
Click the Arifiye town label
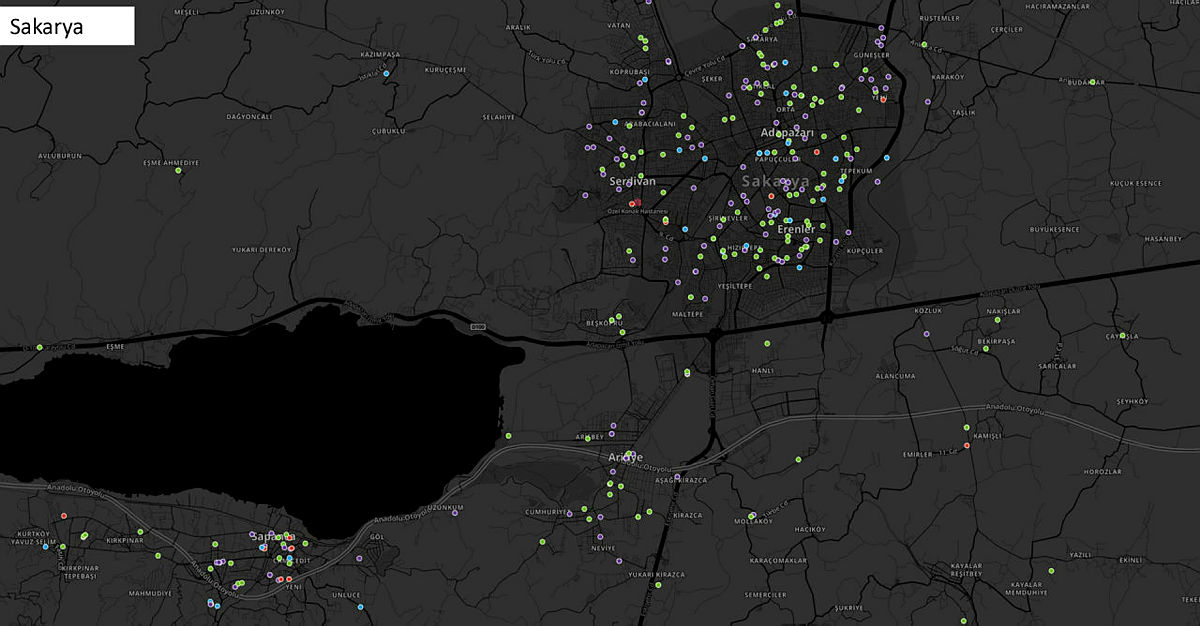[x=626, y=457]
